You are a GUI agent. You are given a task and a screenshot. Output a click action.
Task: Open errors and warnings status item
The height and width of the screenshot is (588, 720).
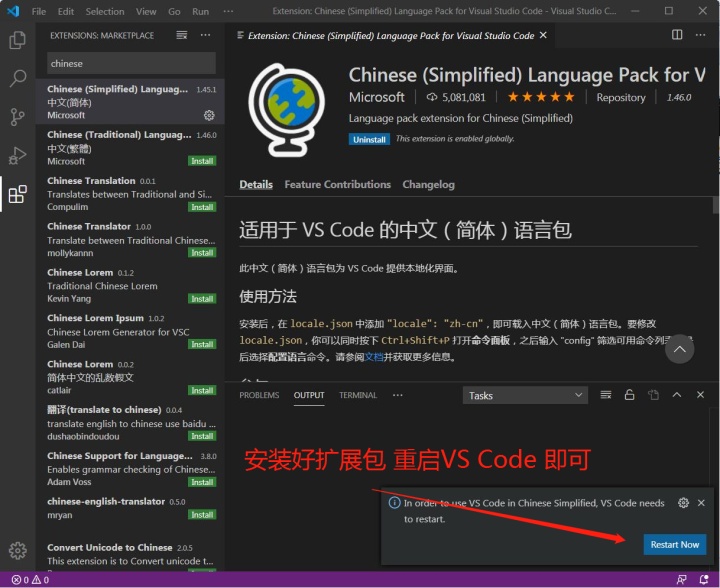coord(30,580)
